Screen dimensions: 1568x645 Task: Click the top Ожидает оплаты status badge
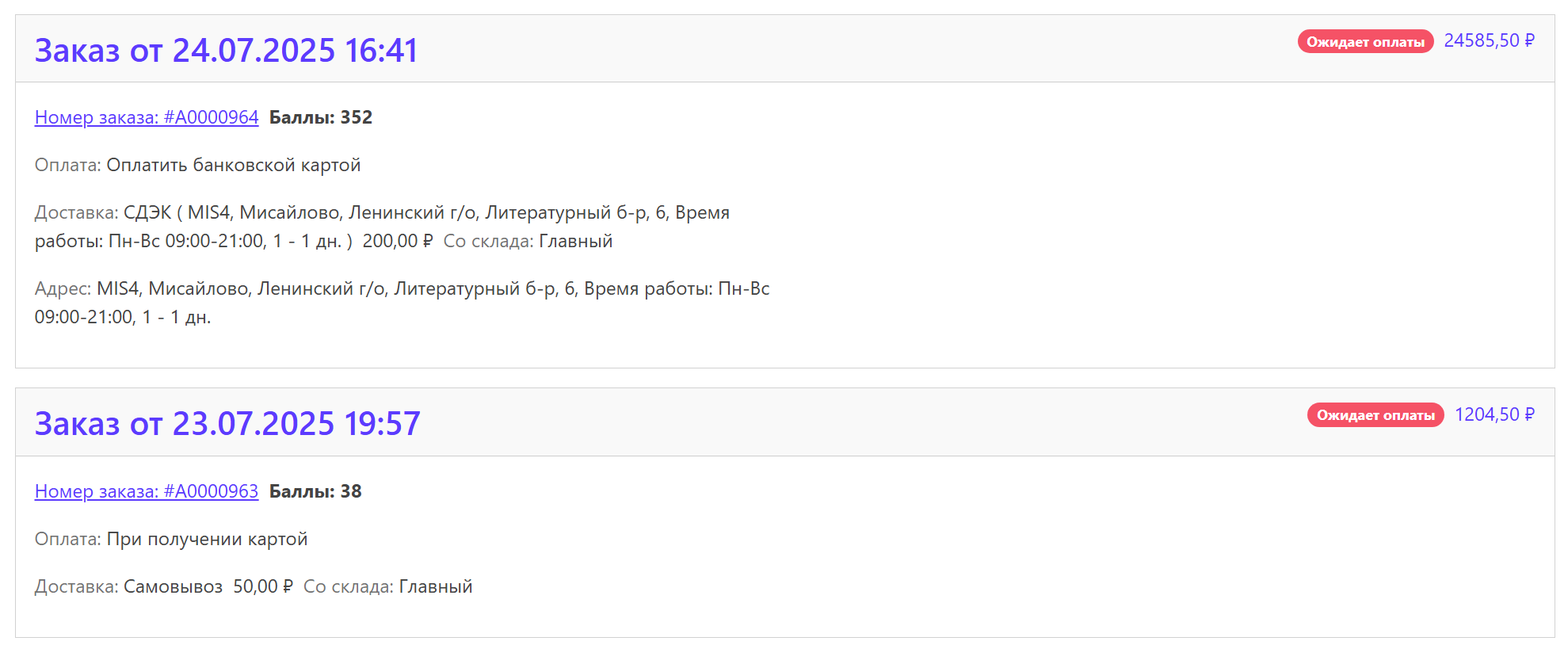(x=1365, y=42)
